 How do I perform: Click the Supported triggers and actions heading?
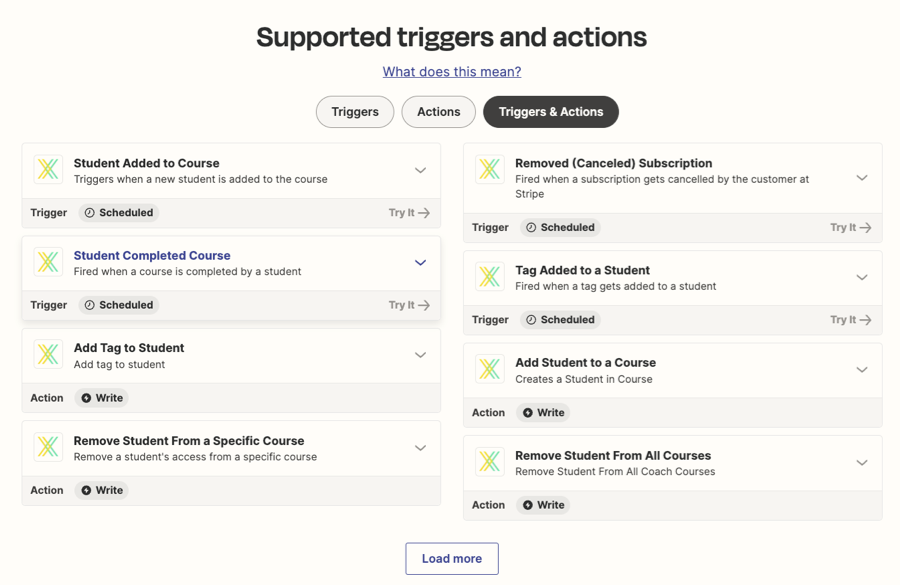tap(452, 37)
